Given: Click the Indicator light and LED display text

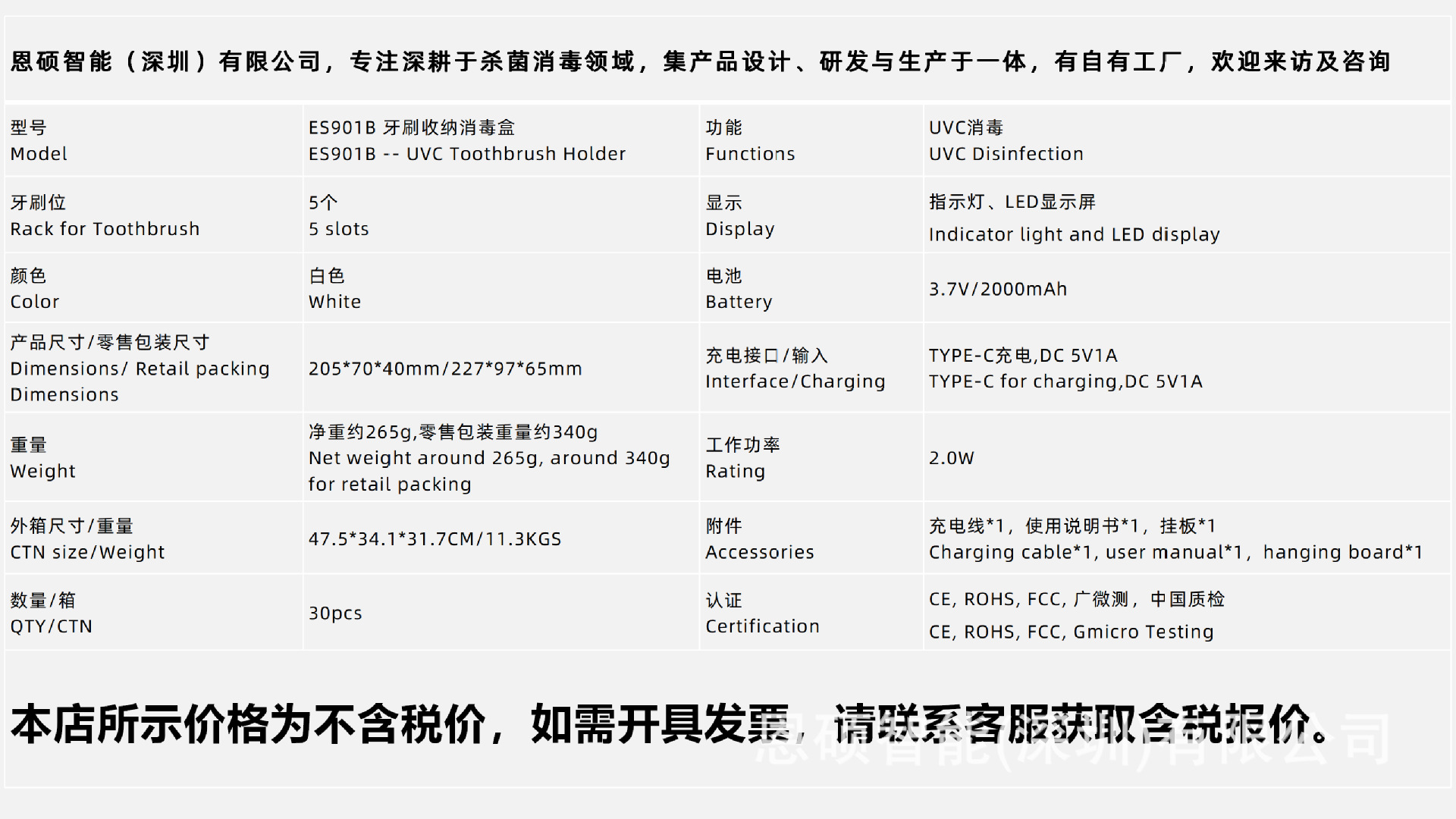Looking at the screenshot, I should pyautogui.click(x=1074, y=234).
